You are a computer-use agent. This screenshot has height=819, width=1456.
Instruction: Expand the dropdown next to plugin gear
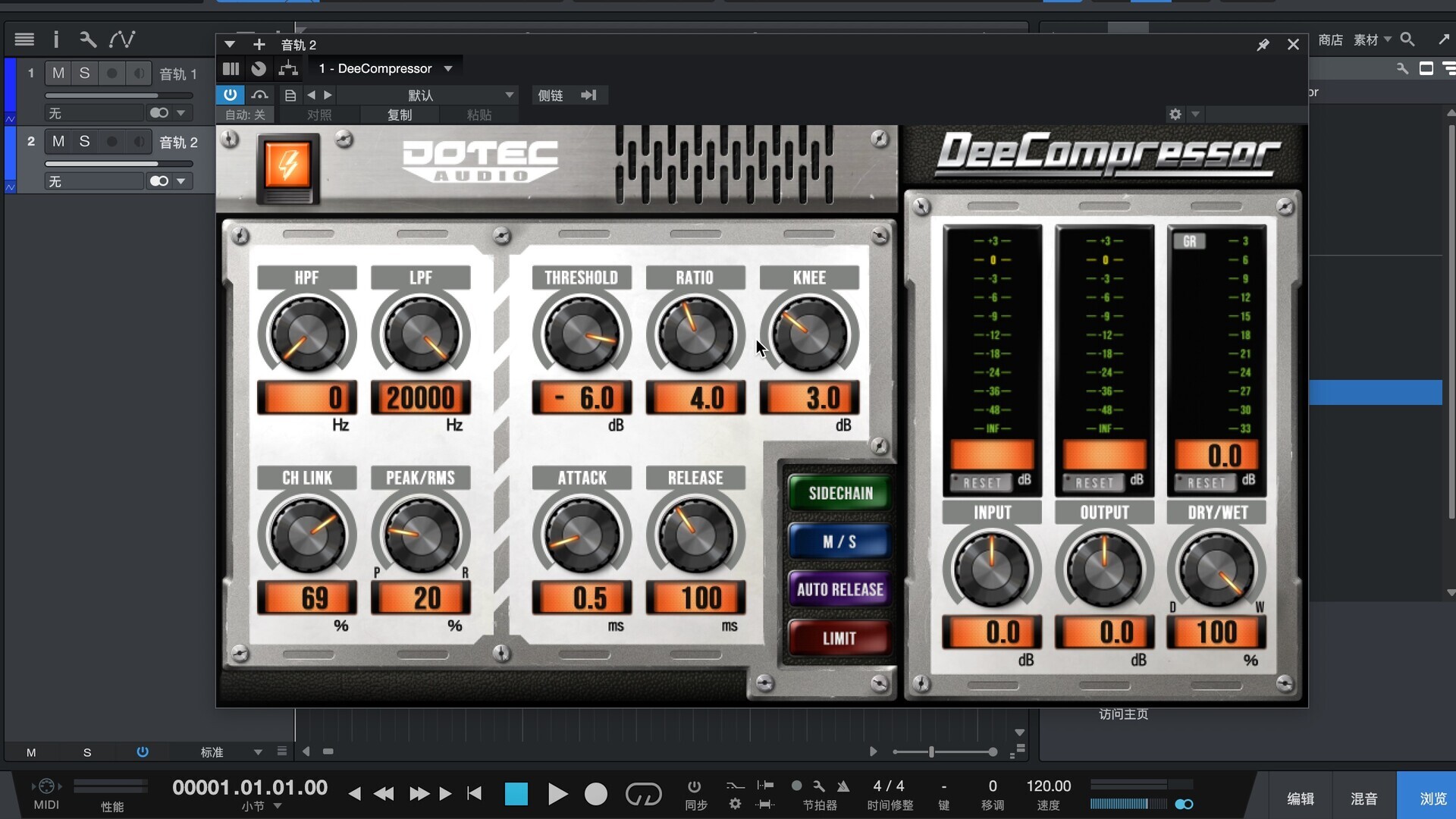tap(1195, 115)
